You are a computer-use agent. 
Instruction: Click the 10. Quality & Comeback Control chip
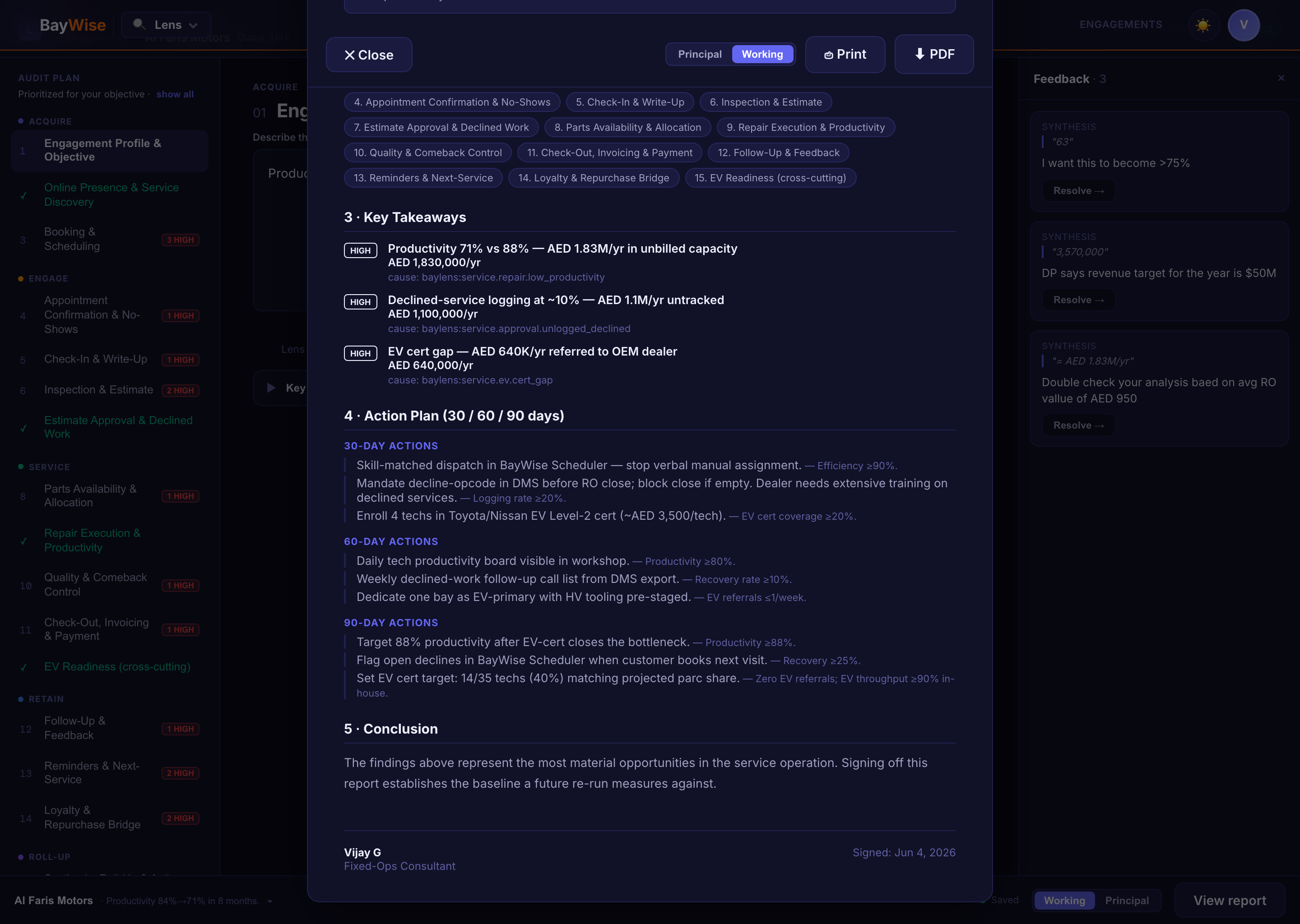[x=427, y=152]
